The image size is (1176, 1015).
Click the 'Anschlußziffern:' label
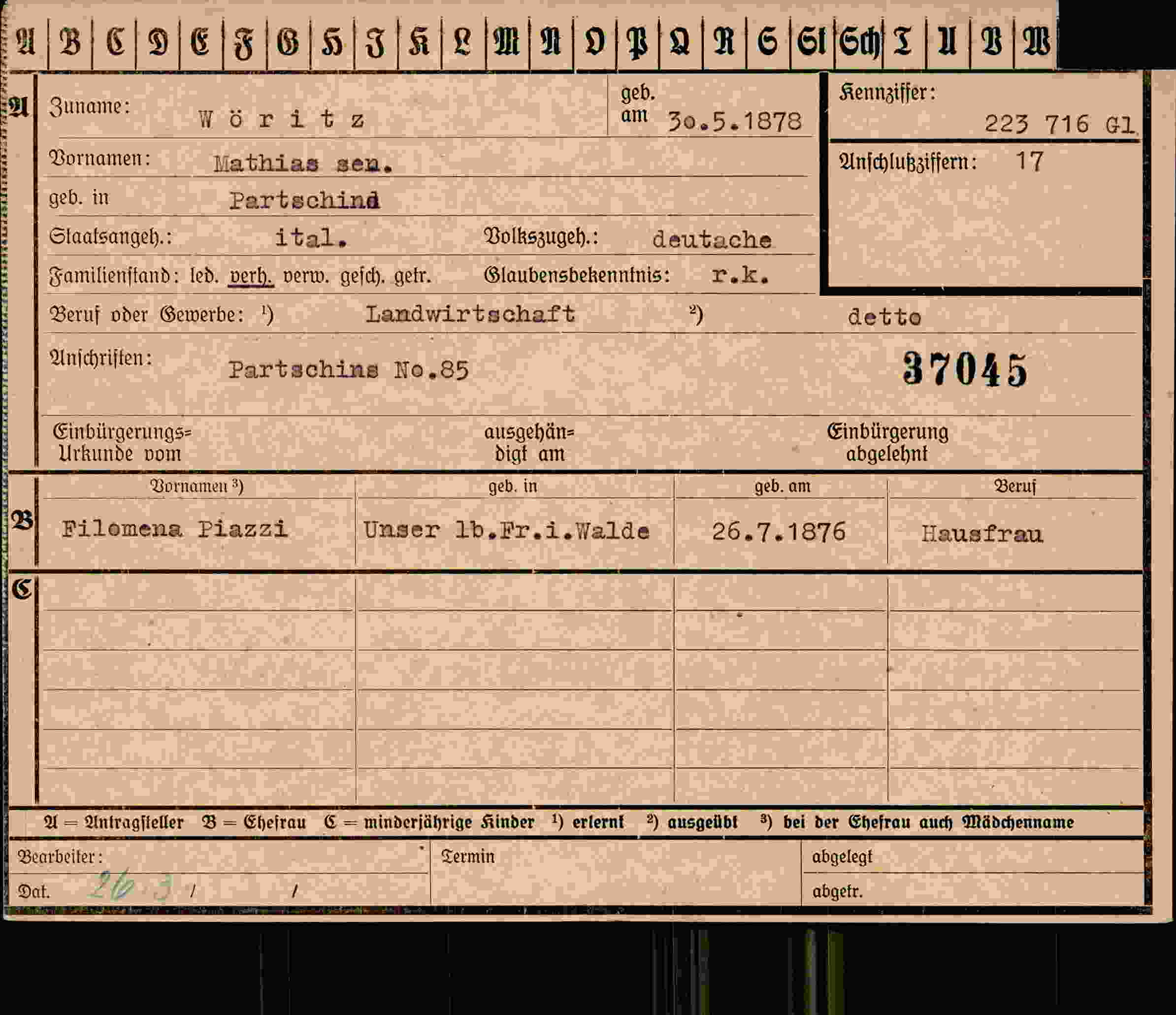[x=908, y=163]
